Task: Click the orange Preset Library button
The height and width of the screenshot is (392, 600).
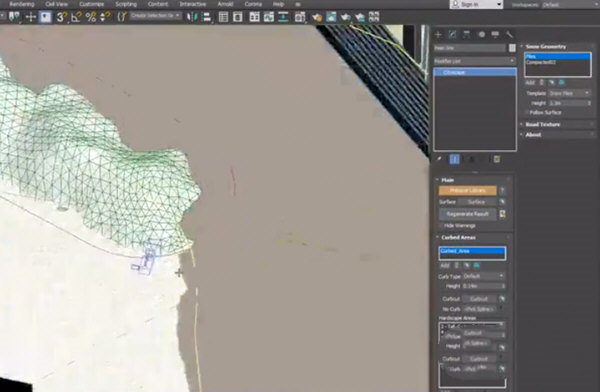Action: [468, 190]
